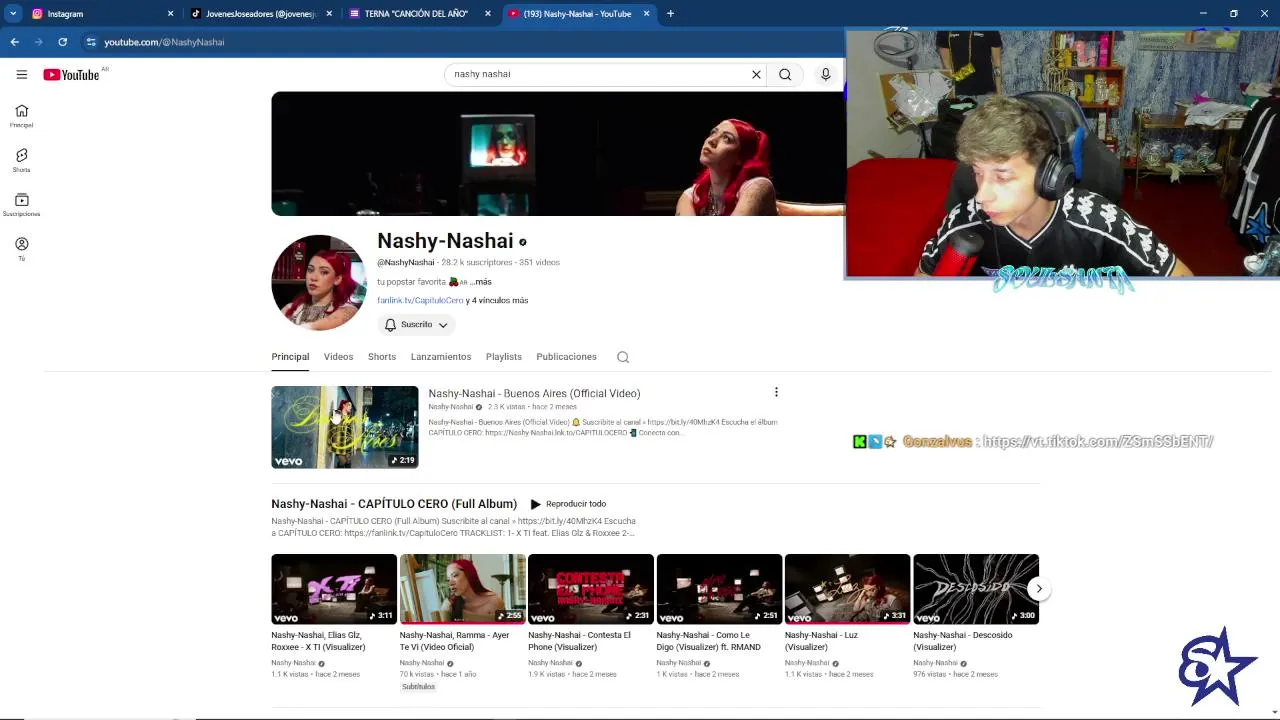Open the Tú section in sidebar
This screenshot has width=1280, height=720.
pos(21,249)
